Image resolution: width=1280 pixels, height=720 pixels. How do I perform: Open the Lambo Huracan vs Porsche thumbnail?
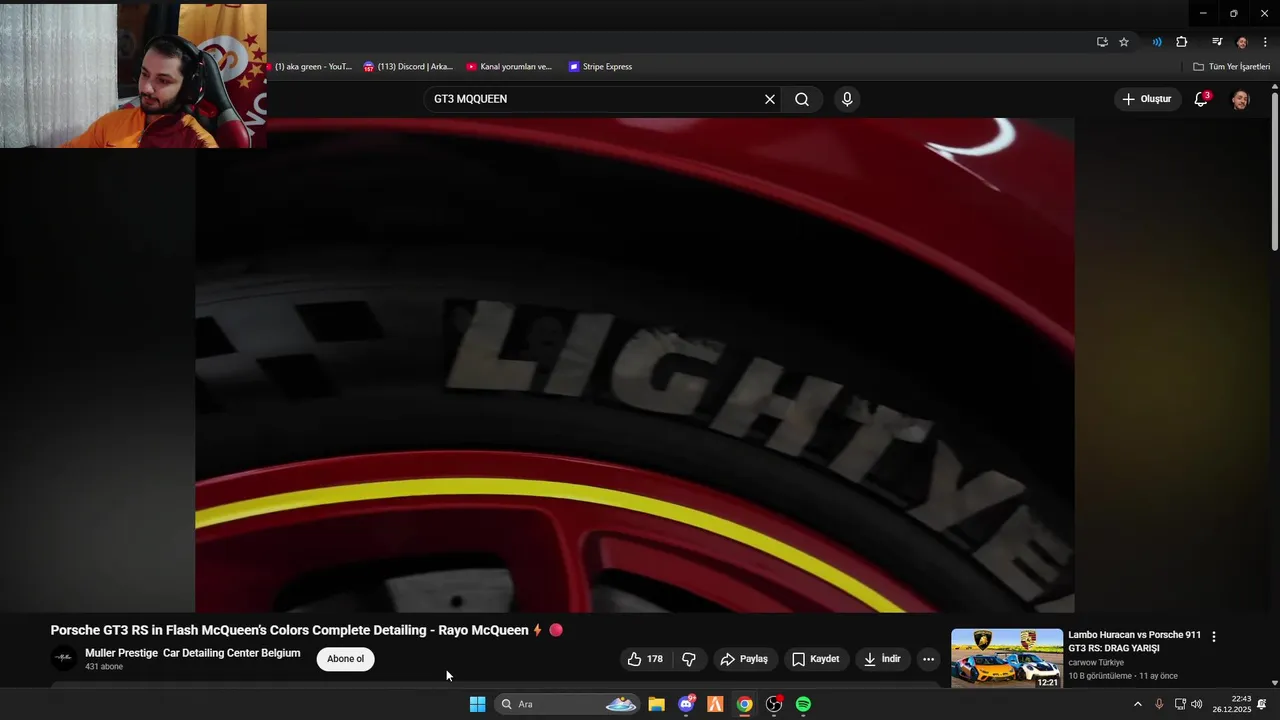[1007, 658]
